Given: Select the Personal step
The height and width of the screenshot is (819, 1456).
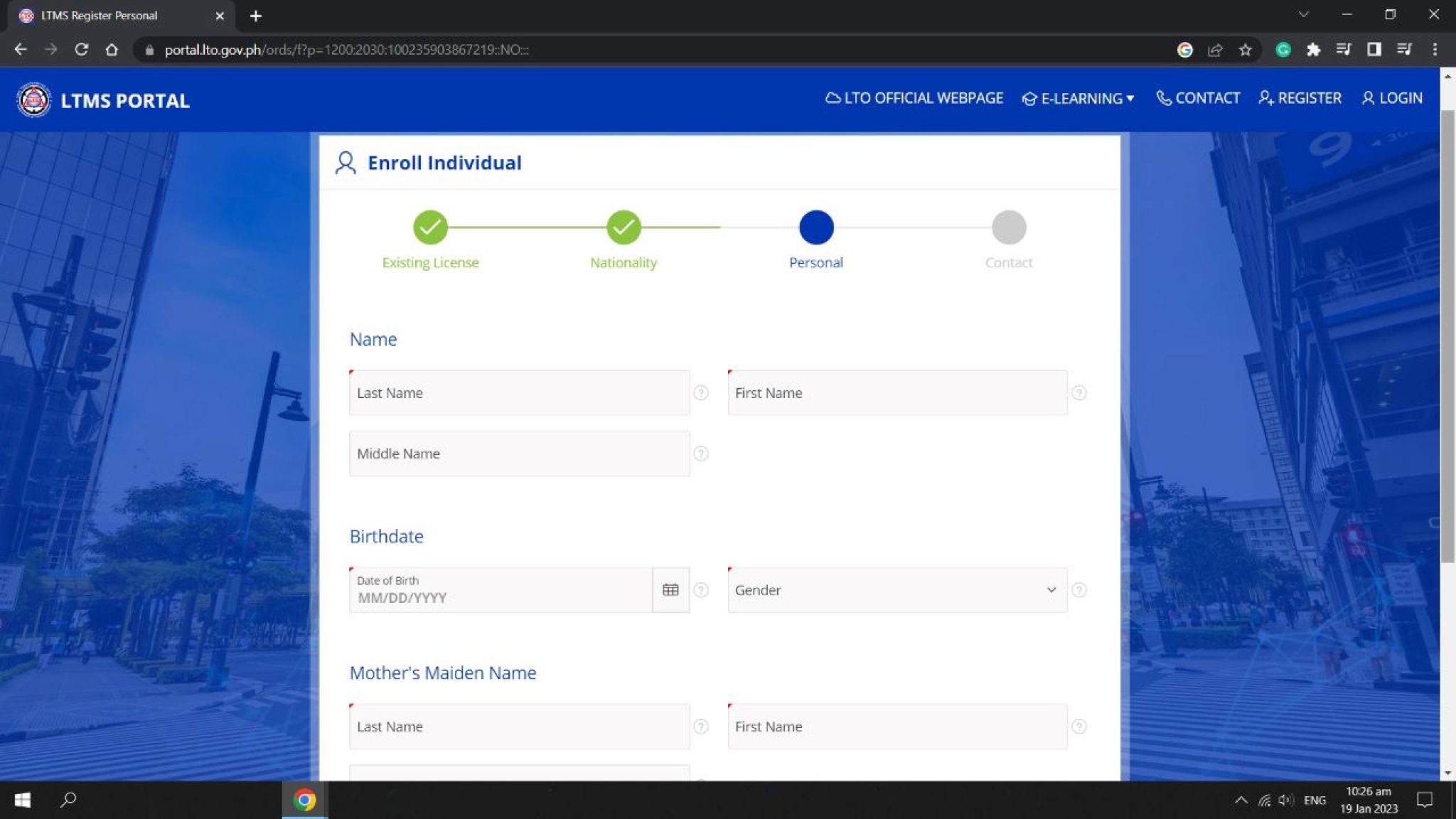Looking at the screenshot, I should pos(816,227).
